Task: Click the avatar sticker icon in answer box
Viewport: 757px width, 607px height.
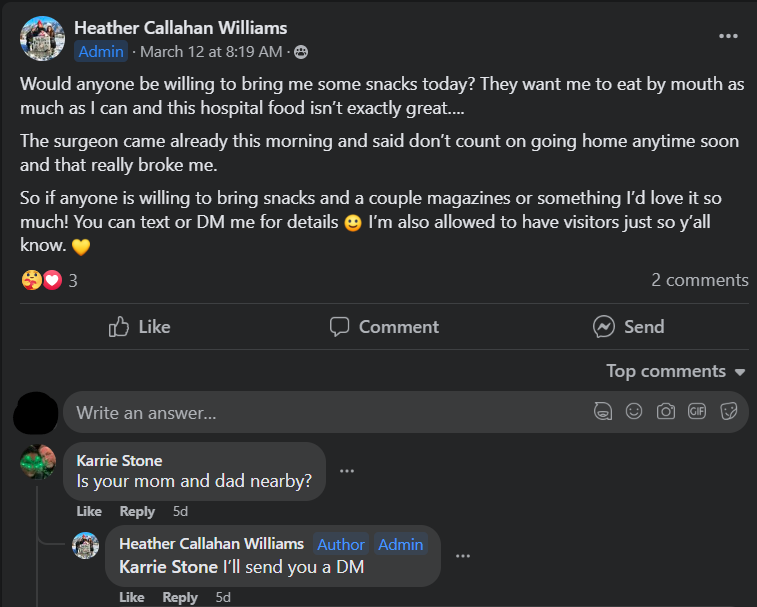Action: pyautogui.click(x=603, y=411)
